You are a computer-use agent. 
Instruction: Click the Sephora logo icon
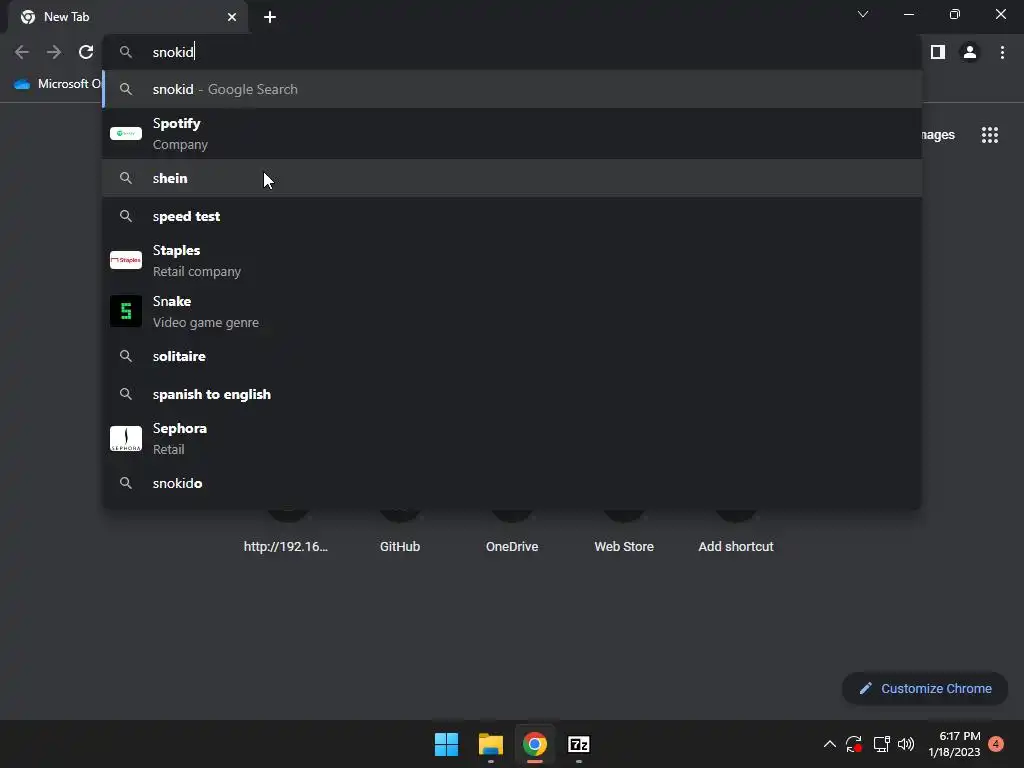(x=126, y=439)
